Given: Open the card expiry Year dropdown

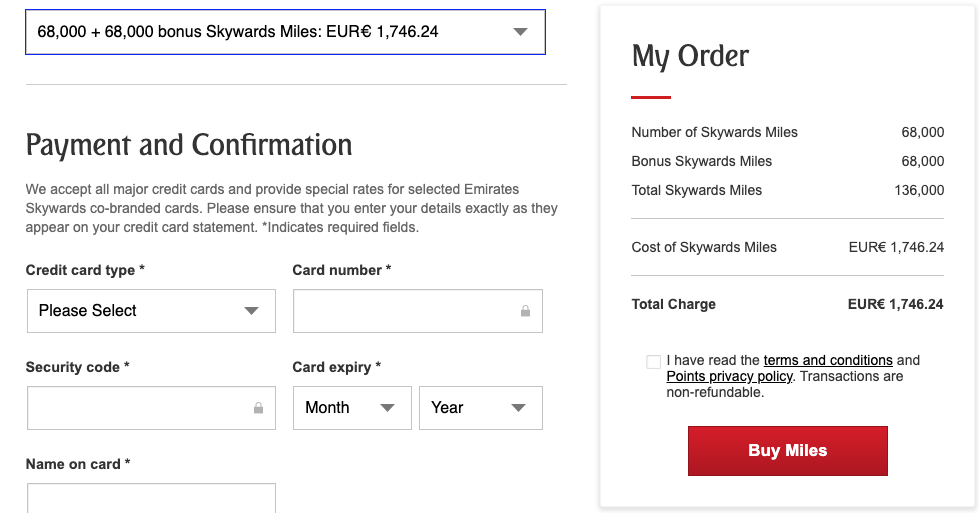Looking at the screenshot, I should click(x=481, y=408).
